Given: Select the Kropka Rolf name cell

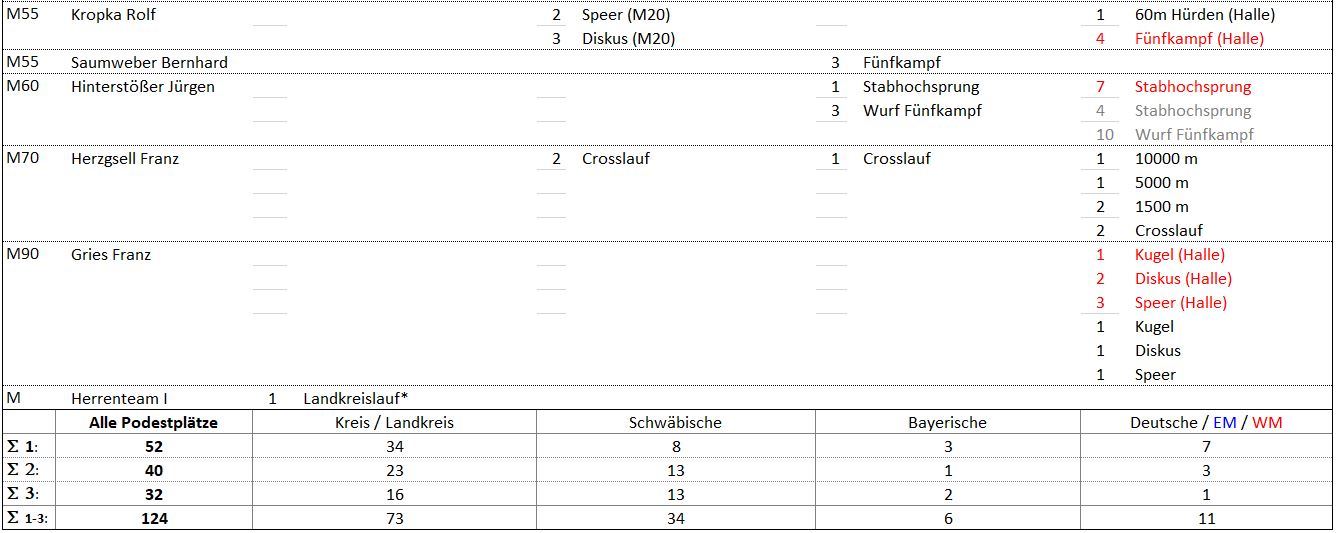Looking at the screenshot, I should coord(113,15).
